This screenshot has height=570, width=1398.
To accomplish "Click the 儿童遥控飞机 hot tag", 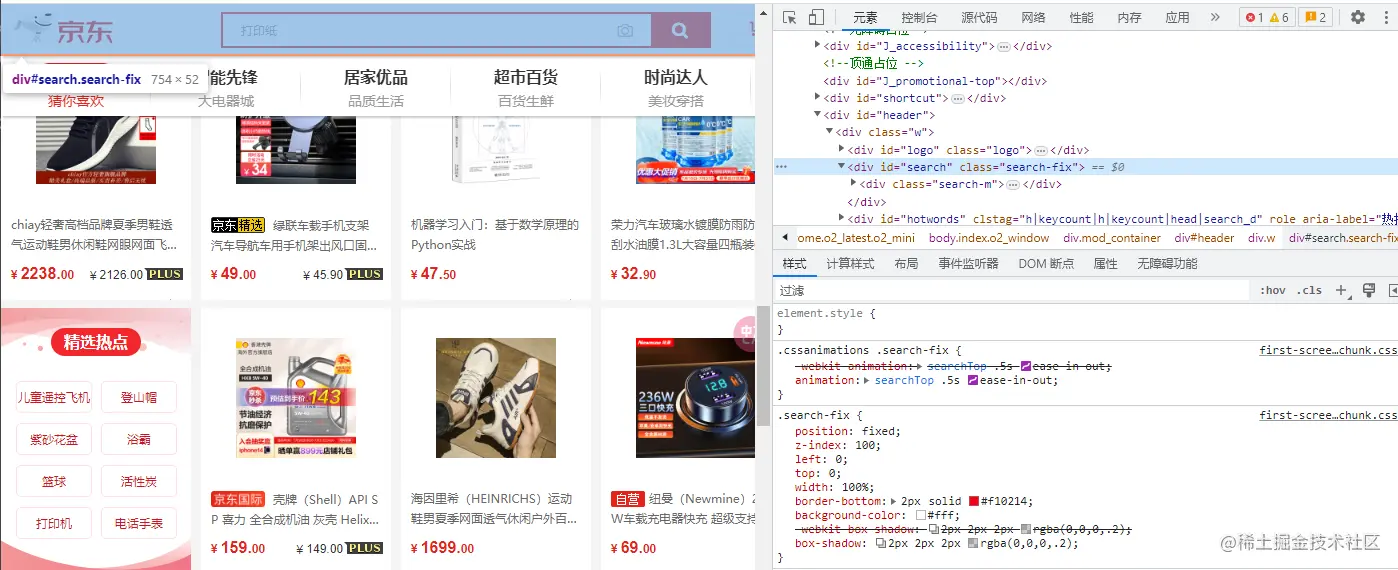I will [54, 397].
